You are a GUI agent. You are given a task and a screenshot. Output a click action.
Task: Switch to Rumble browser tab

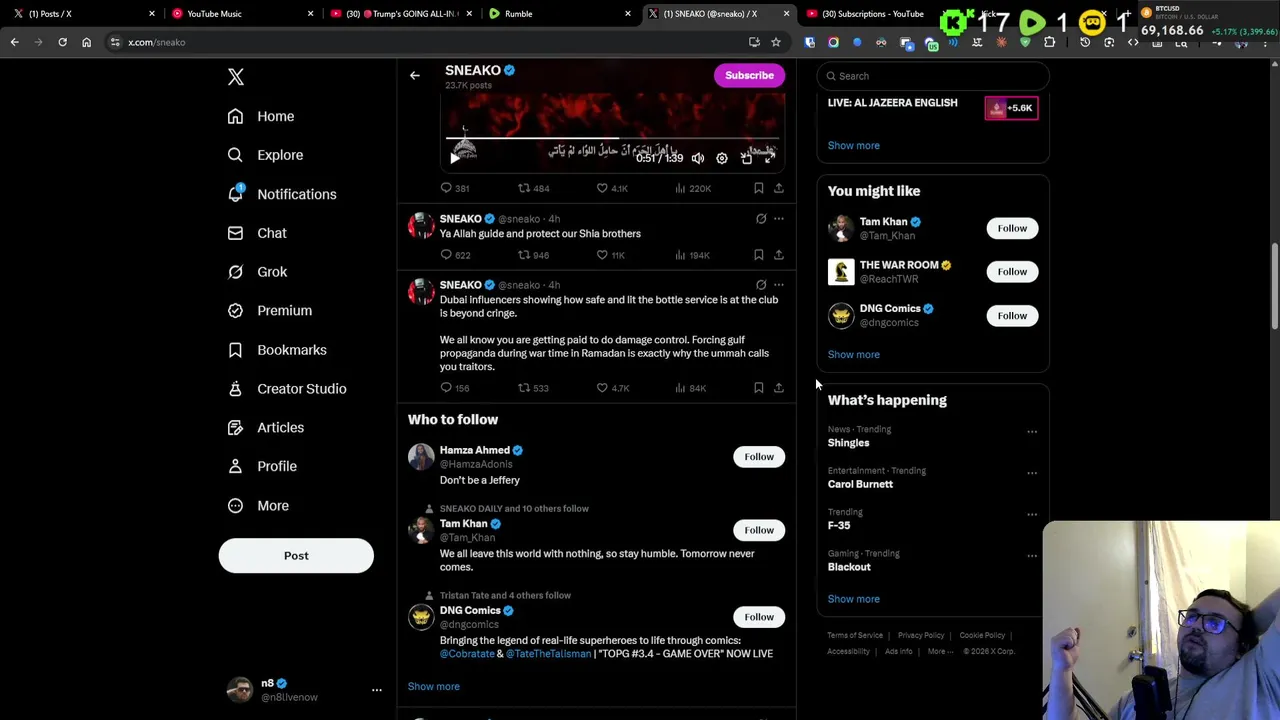pyautogui.click(x=558, y=14)
